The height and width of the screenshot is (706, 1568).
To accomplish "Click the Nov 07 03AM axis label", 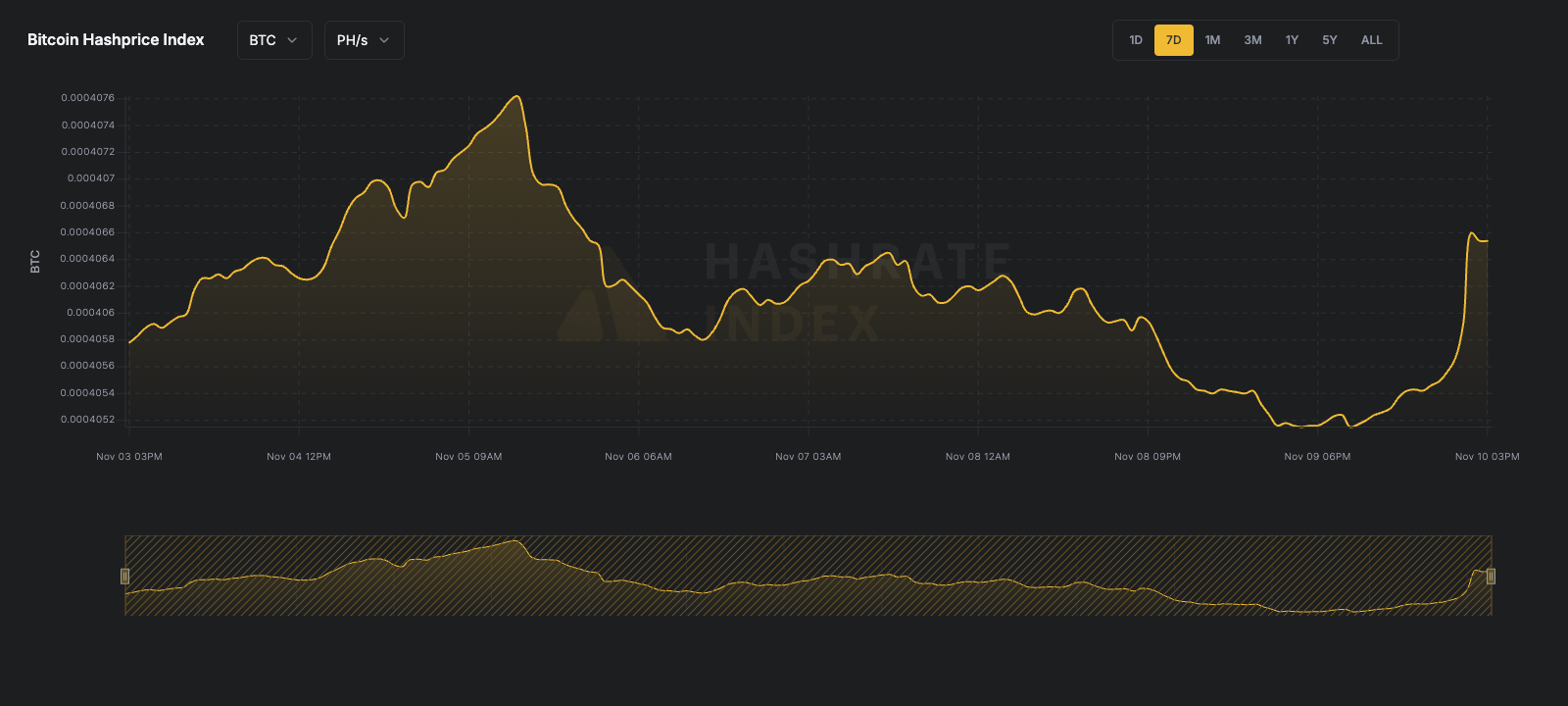I will point(808,457).
